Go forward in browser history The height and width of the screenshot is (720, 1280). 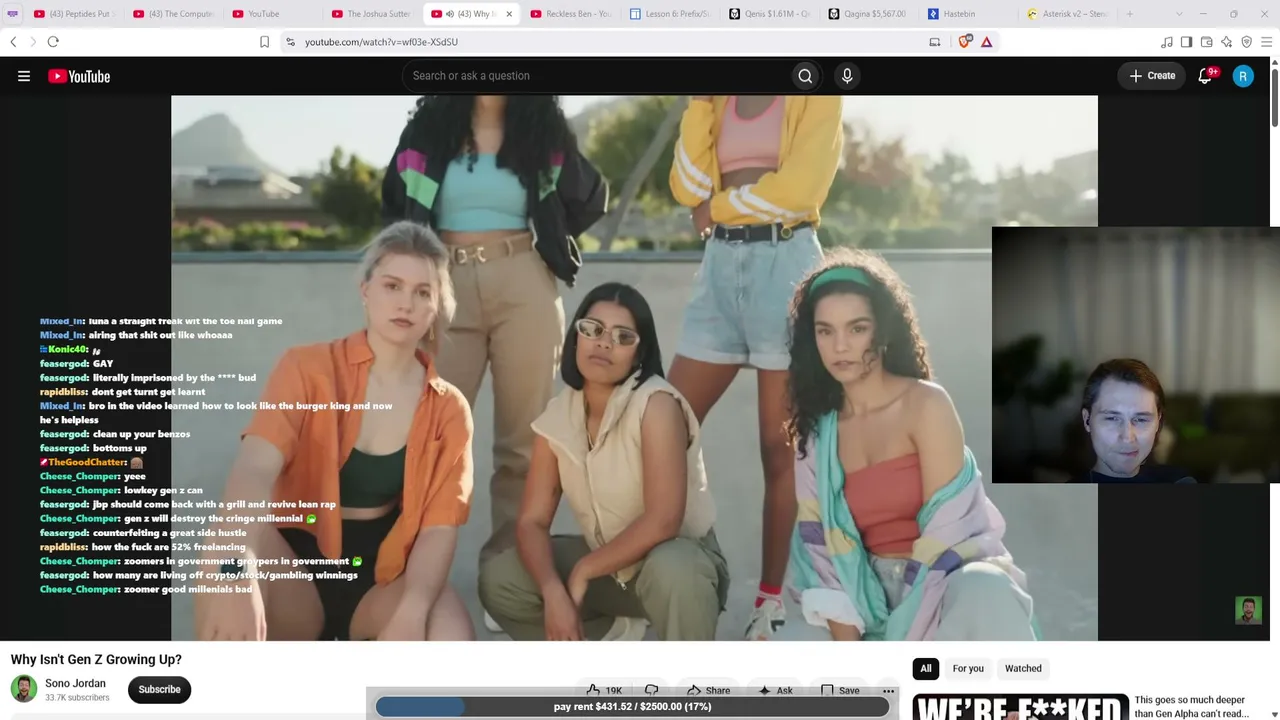[32, 42]
